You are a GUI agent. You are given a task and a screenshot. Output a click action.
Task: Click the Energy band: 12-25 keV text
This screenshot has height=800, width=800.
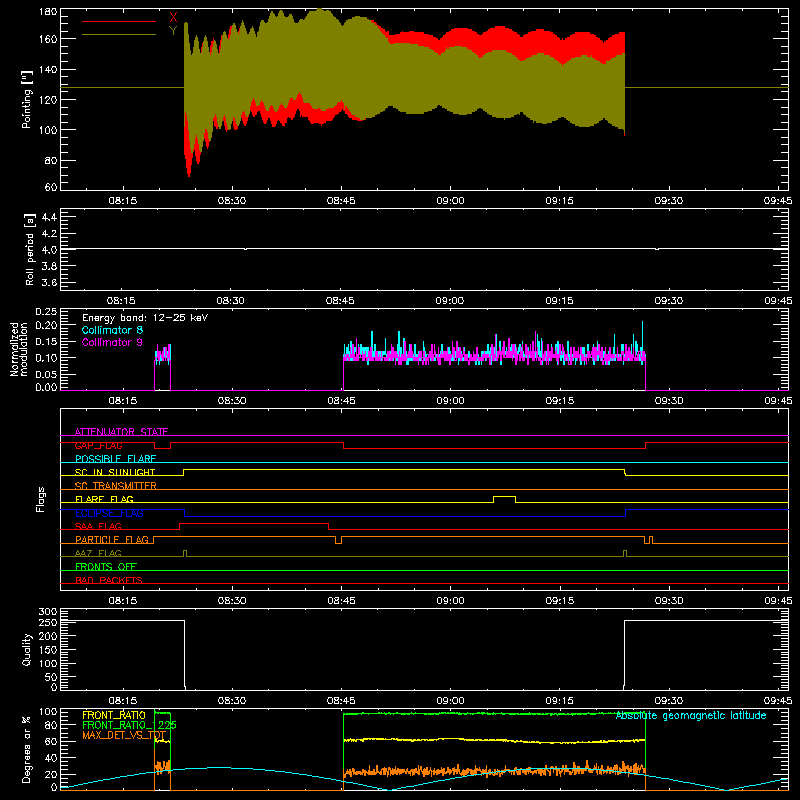pos(145,318)
